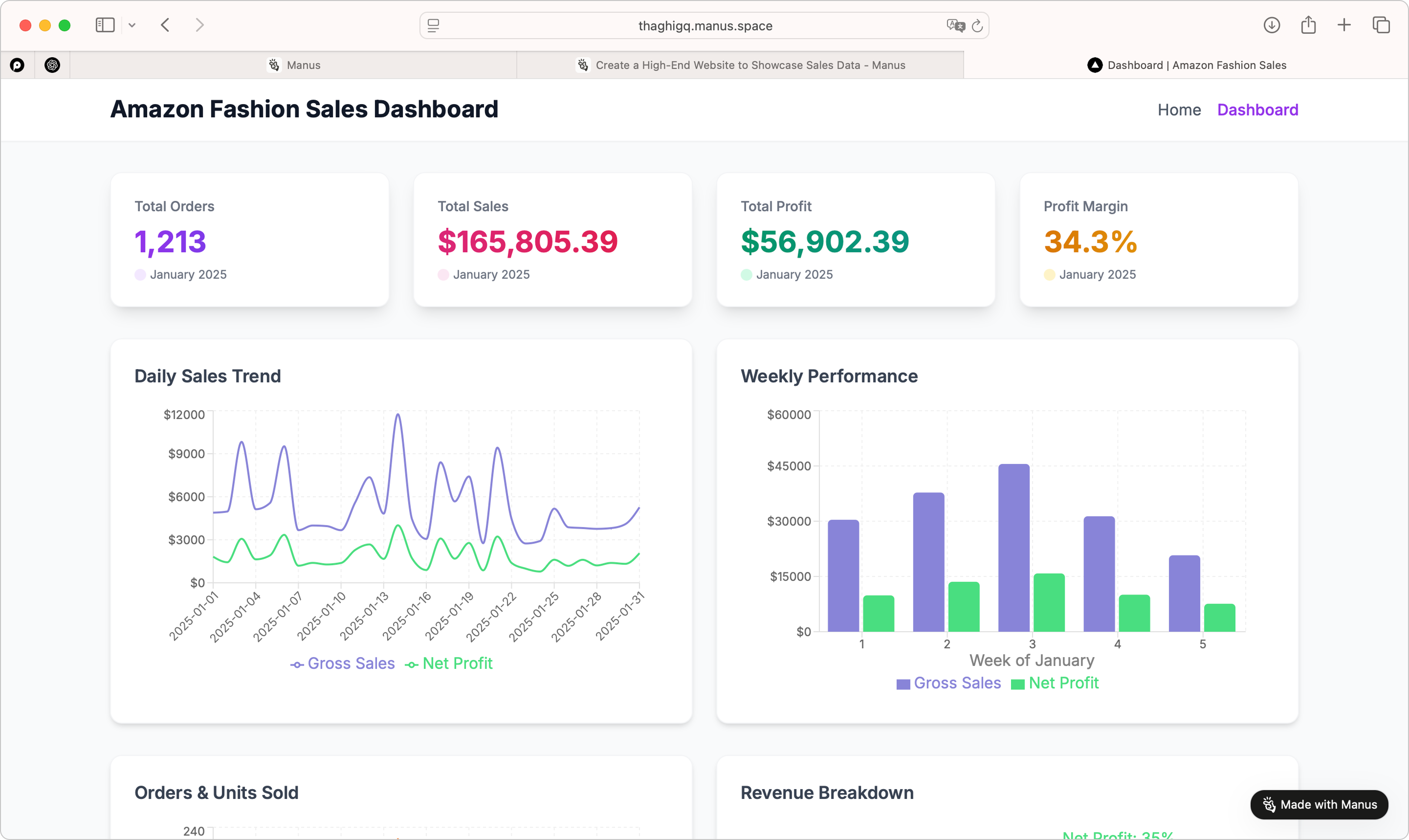Click the thaghigq.manus.space address field

click(x=704, y=25)
